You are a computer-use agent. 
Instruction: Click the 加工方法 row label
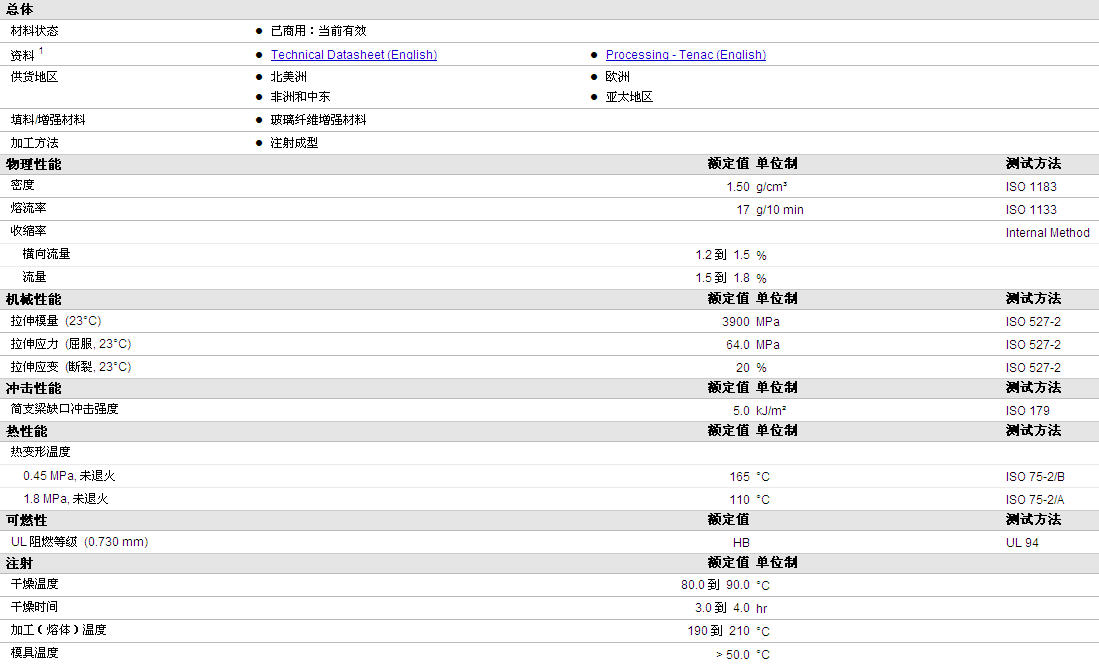point(34,143)
